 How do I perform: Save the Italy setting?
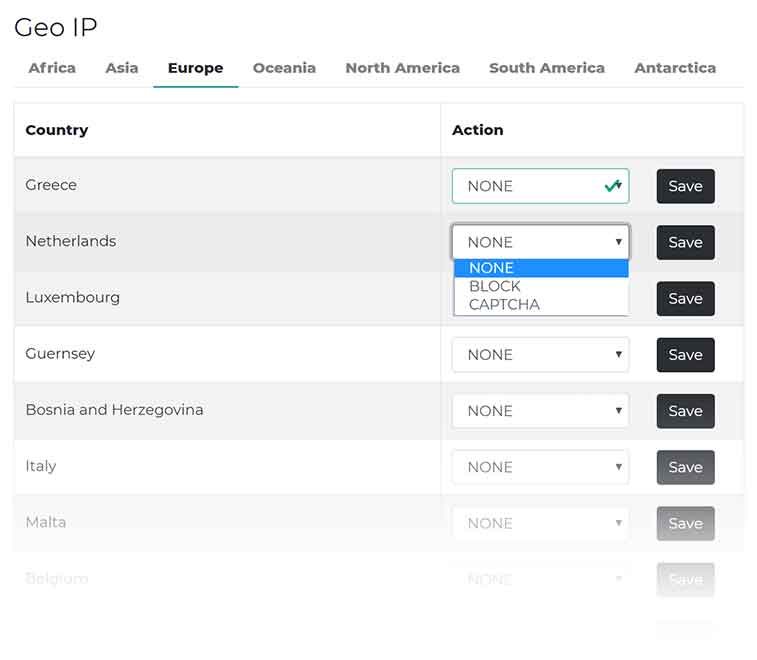coord(686,467)
